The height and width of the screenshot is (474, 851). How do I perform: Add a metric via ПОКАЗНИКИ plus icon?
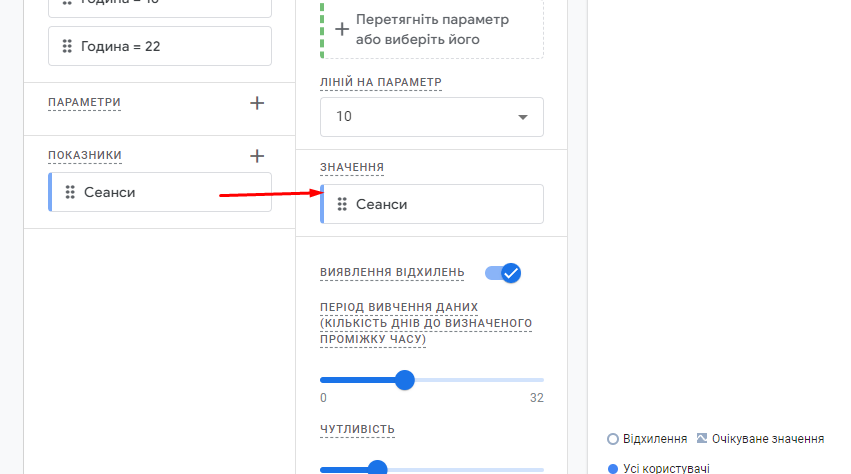[x=257, y=156]
